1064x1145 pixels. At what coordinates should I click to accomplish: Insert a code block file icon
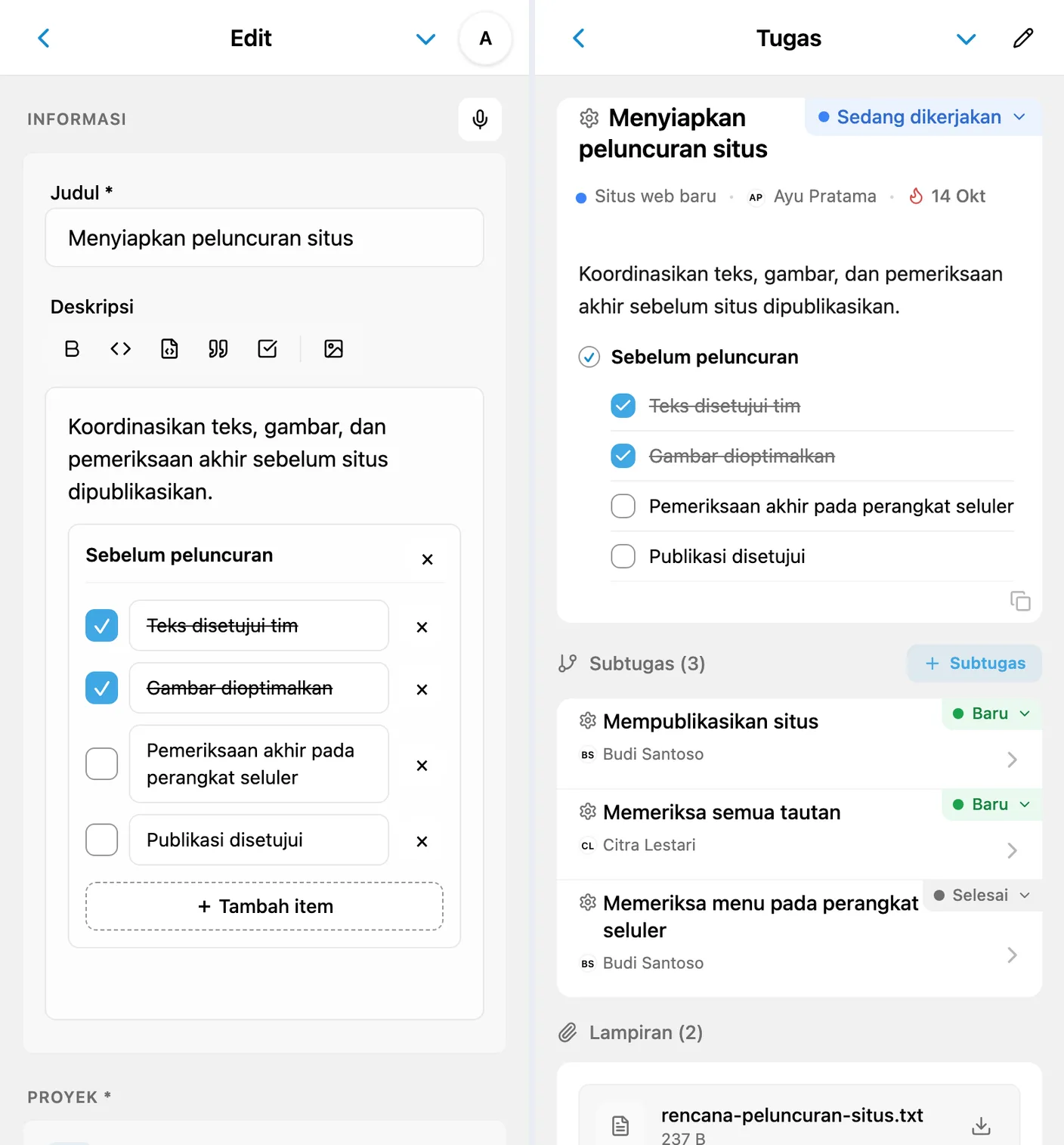click(x=170, y=348)
